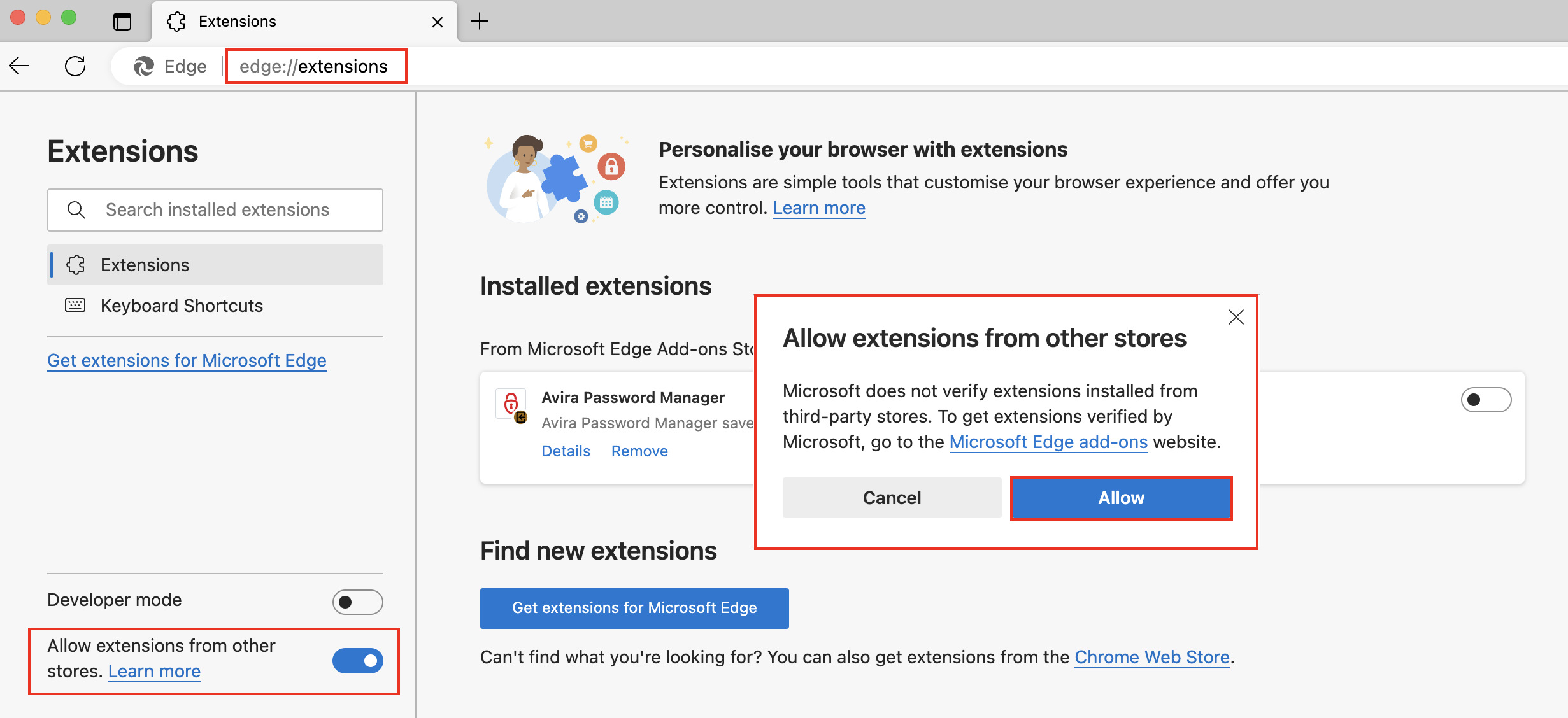Click the green macOS fullscreen button
The height and width of the screenshot is (718, 1568).
(x=69, y=18)
